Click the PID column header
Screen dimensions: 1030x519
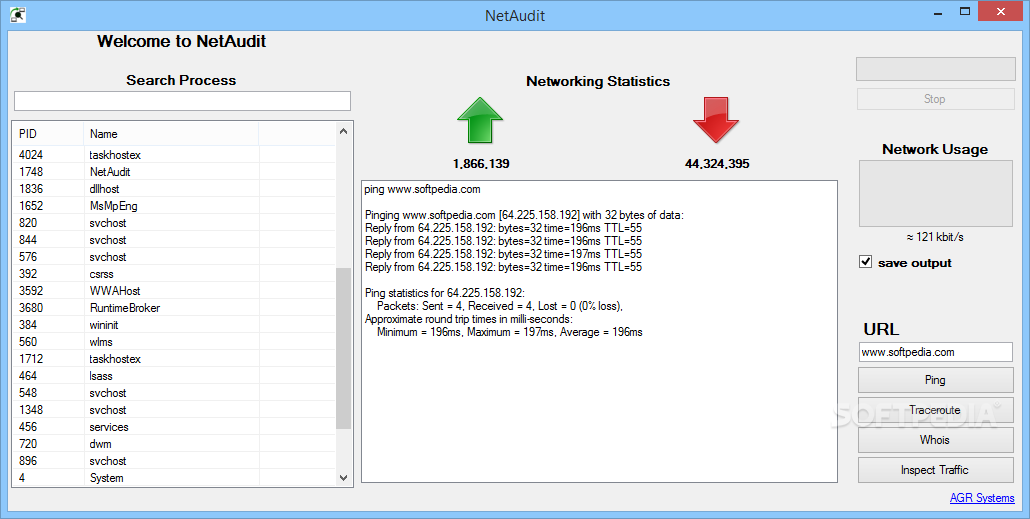[48, 134]
